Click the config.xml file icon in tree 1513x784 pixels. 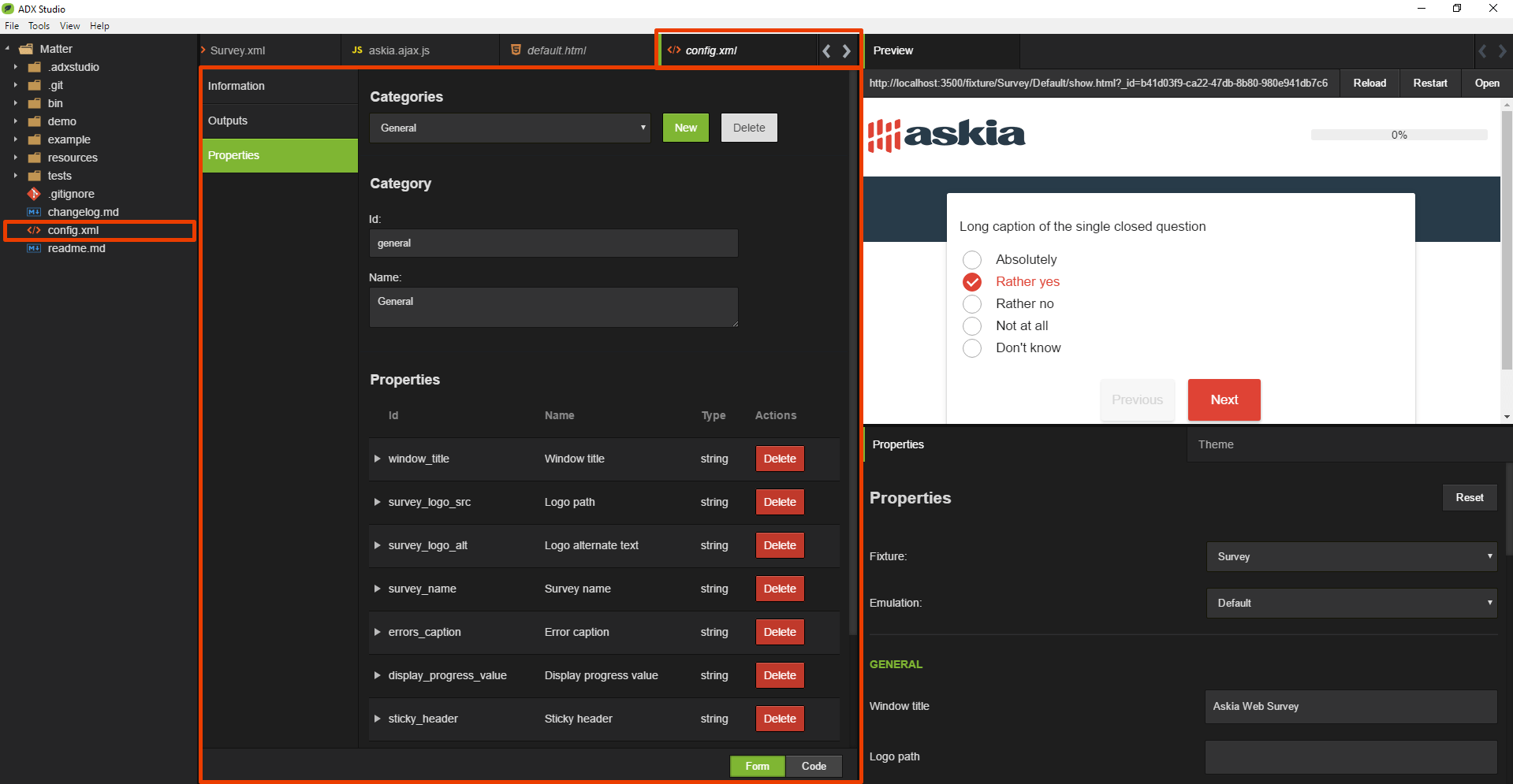(34, 230)
